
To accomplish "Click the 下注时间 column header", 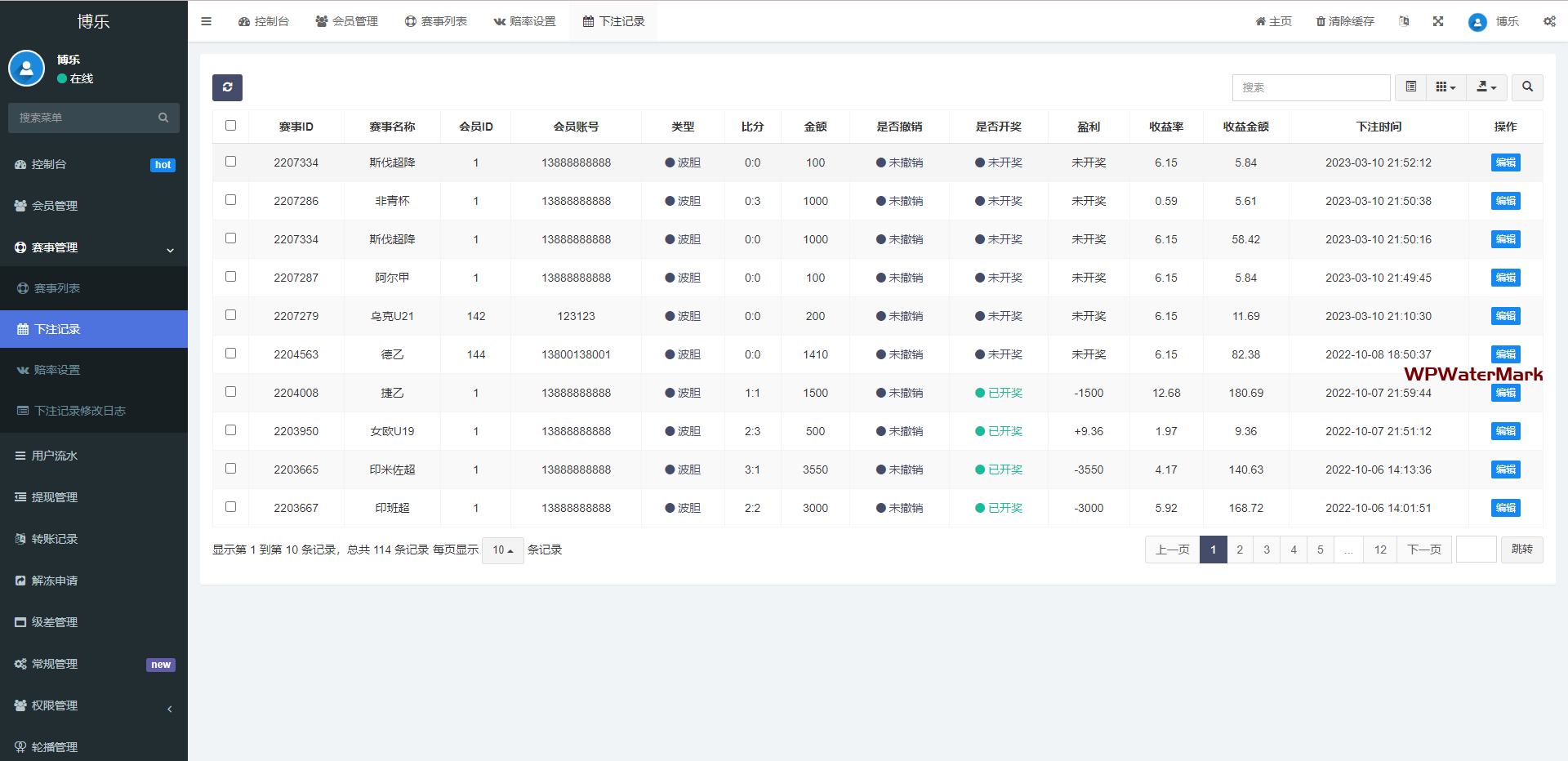I will point(1379,127).
